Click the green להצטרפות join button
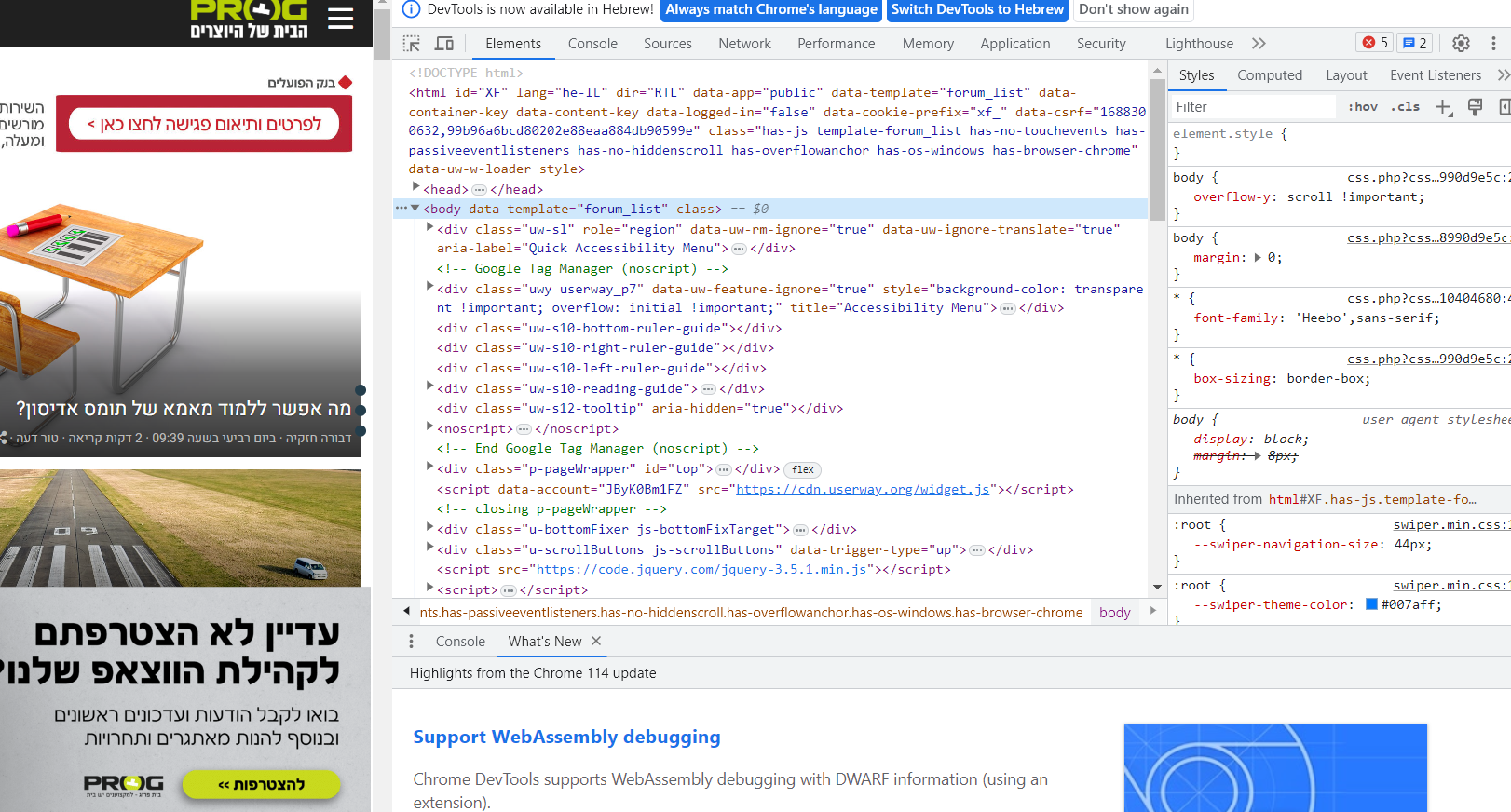This screenshot has height=812, width=1511. (x=261, y=785)
